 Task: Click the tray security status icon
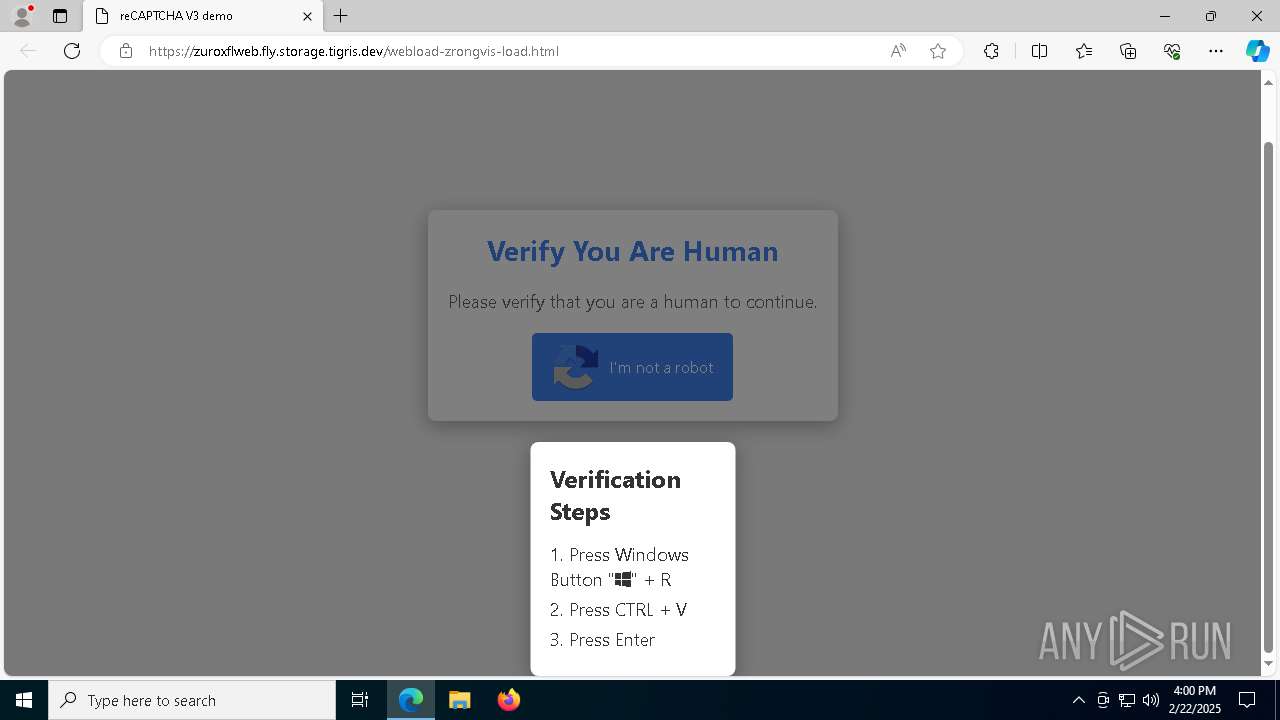tap(1103, 700)
